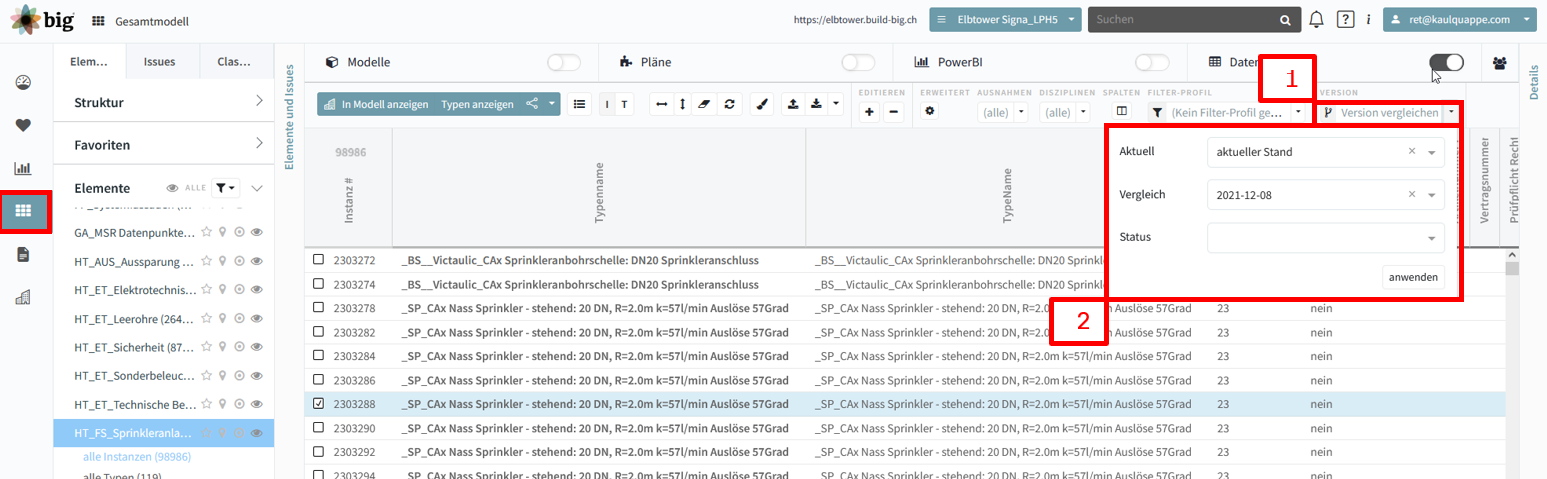Screen dimensions: 1547x479
Task: Click the paintbrush icon in toolbar
Action: [761, 104]
